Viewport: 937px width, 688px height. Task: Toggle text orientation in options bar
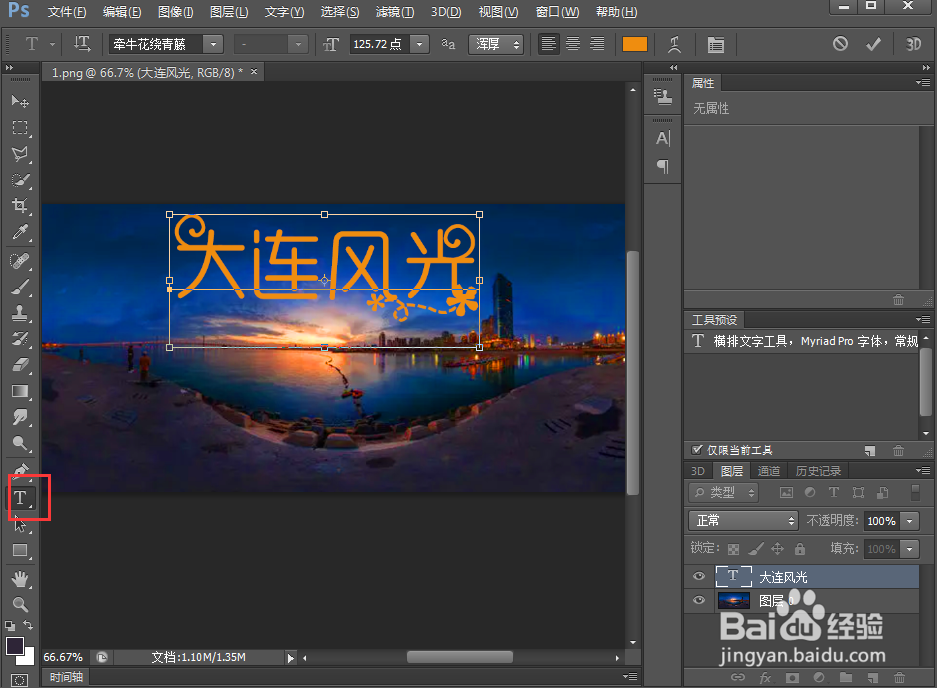tap(82, 44)
